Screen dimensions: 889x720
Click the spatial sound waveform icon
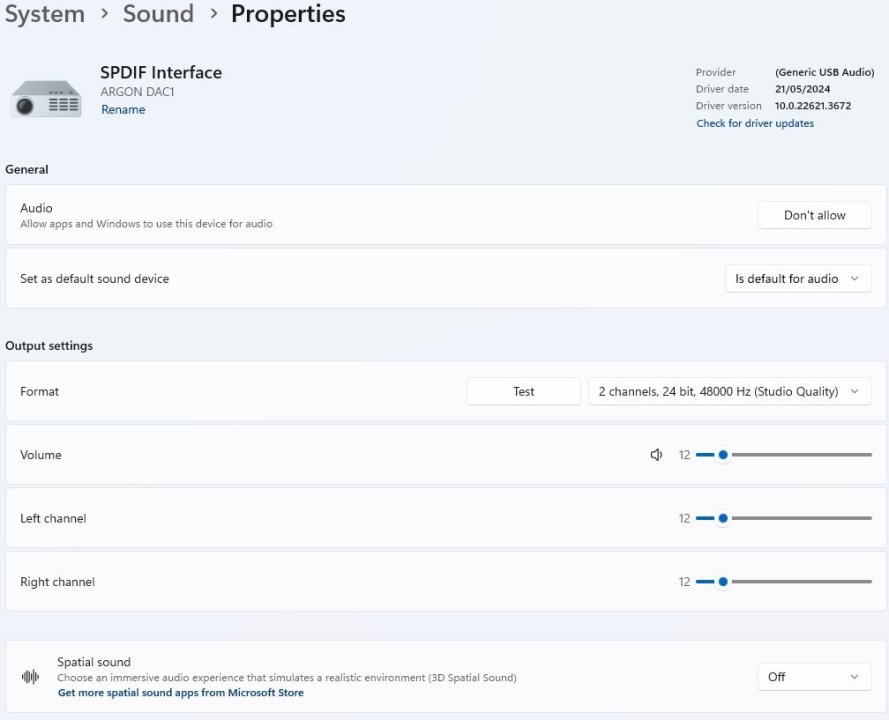[x=31, y=677]
